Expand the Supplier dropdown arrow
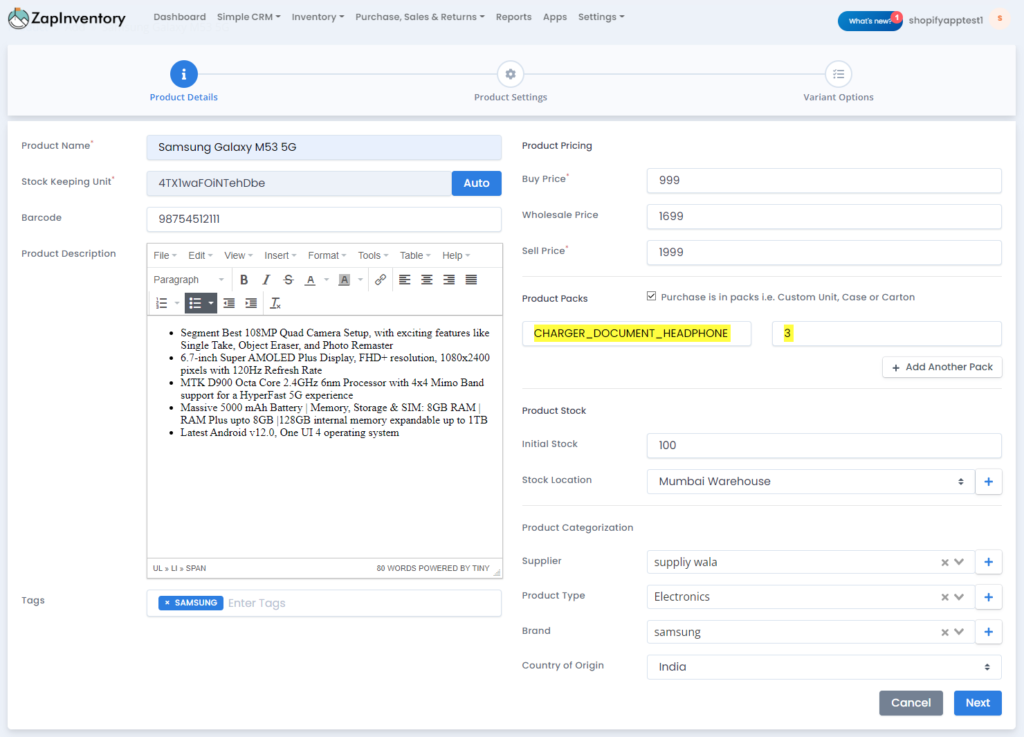 [x=959, y=562]
